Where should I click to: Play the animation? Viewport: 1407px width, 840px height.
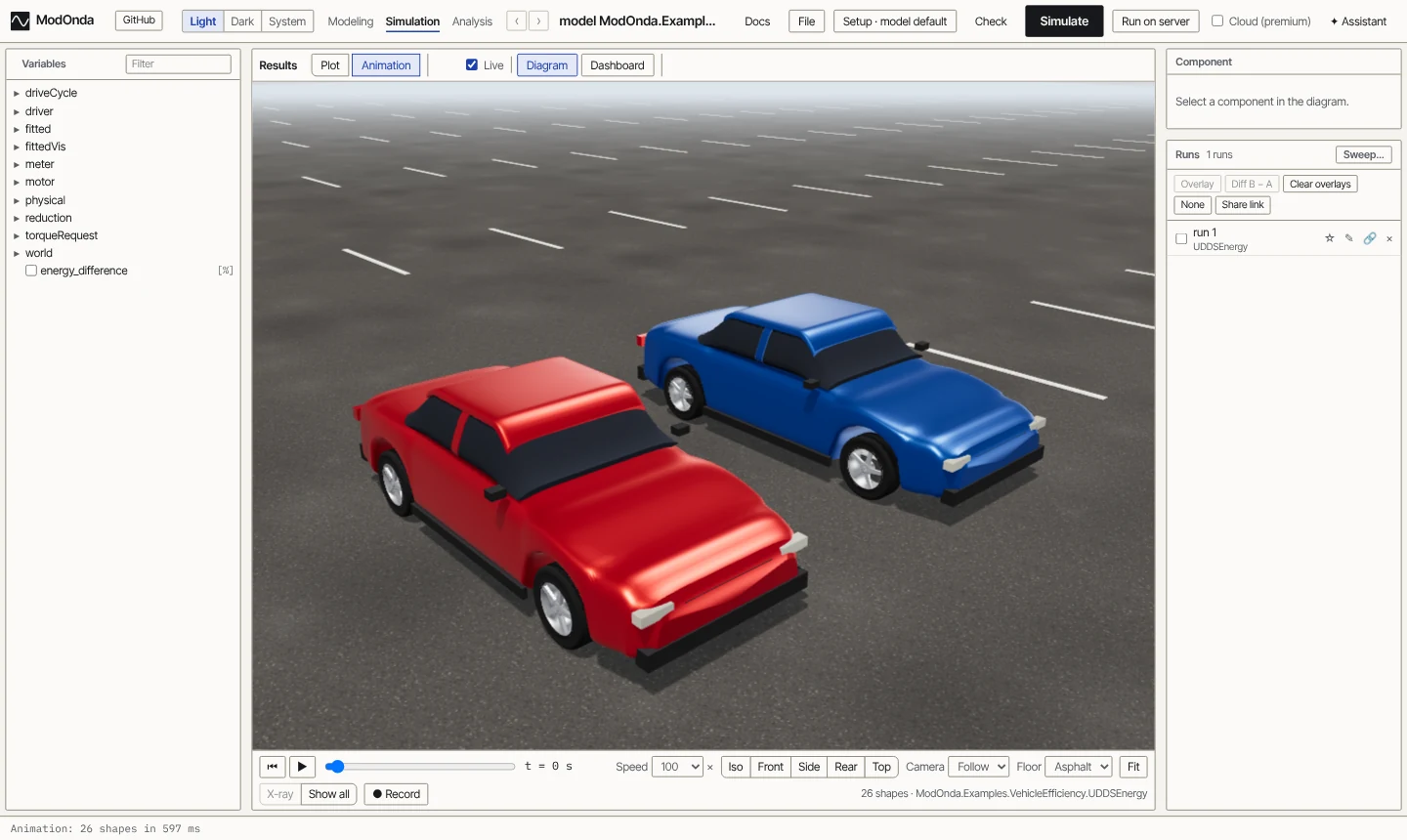pyautogui.click(x=302, y=767)
